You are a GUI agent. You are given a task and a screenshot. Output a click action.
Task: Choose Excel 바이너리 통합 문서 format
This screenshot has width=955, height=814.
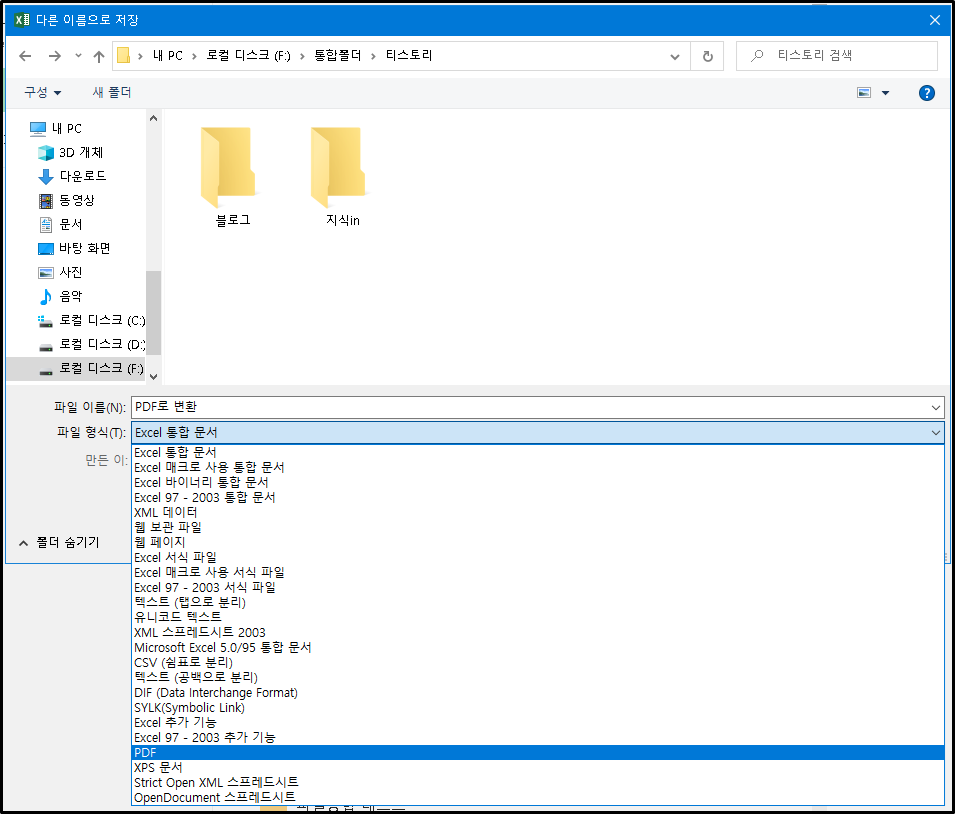coord(538,483)
